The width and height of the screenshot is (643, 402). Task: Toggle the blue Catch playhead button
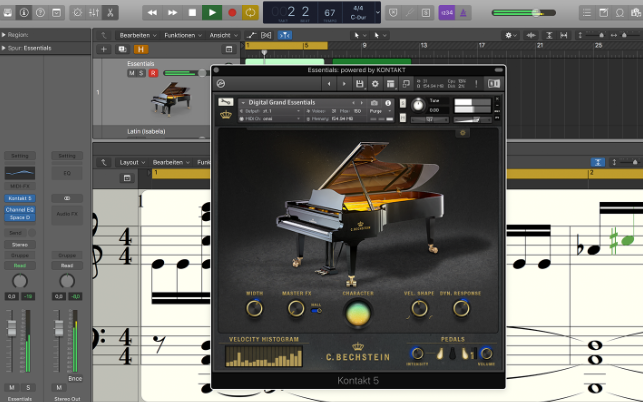pyautogui.click(x=285, y=35)
